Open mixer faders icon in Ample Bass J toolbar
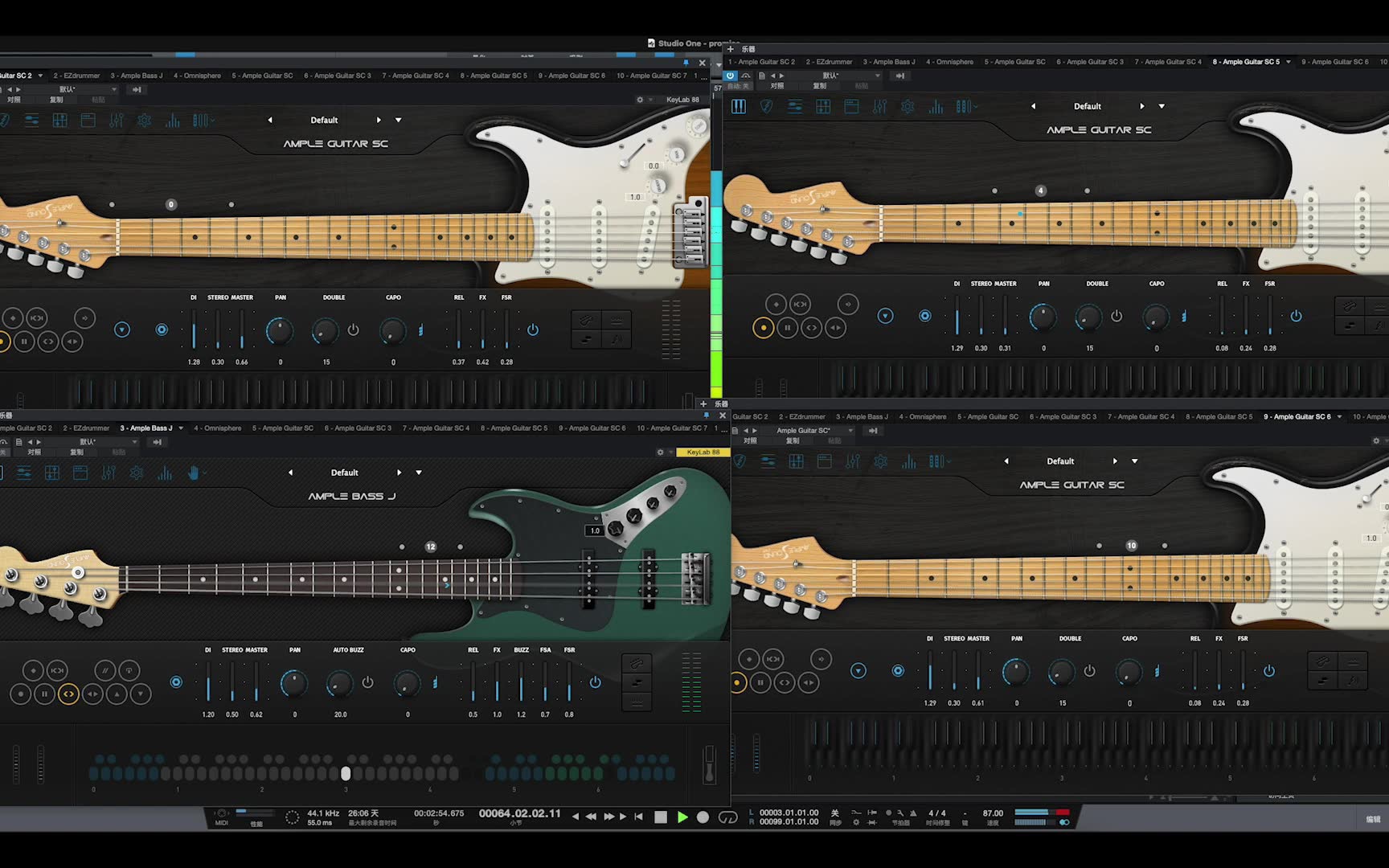The height and width of the screenshot is (868, 1389). click(109, 473)
